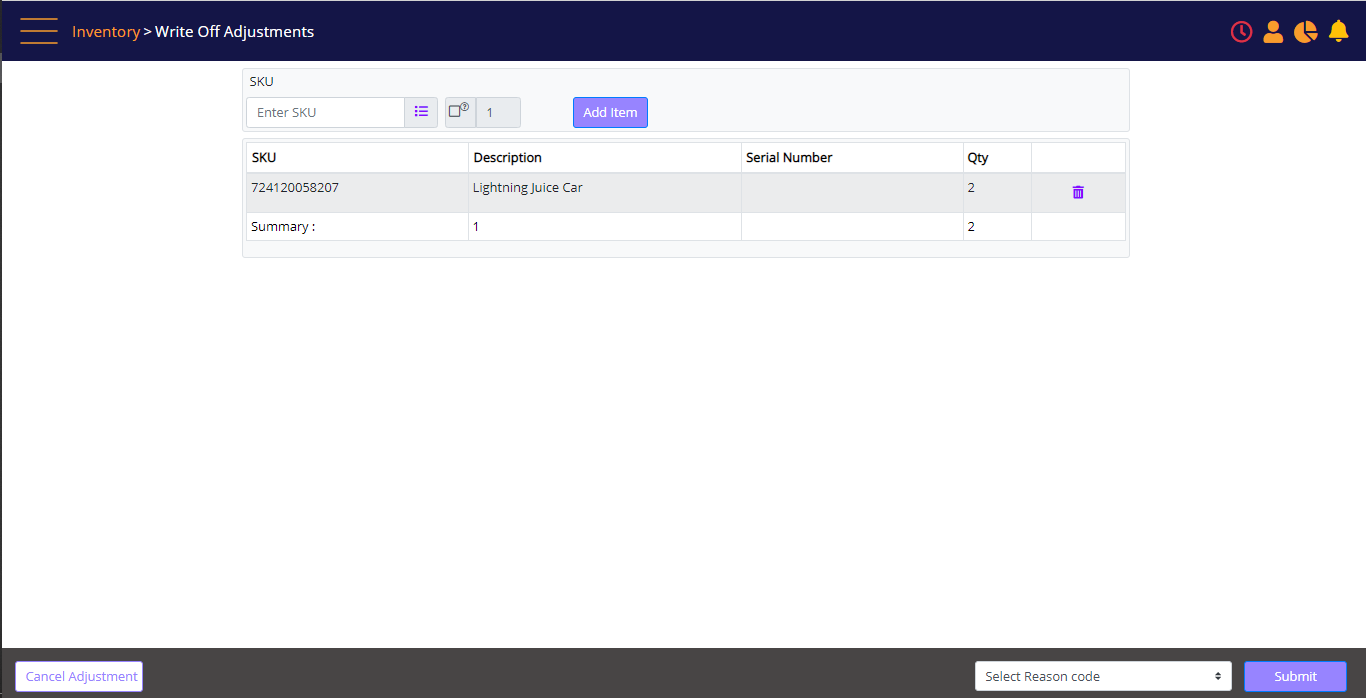Click the summary total Qty 2
Image resolution: width=1366 pixels, height=698 pixels.
[x=971, y=226]
